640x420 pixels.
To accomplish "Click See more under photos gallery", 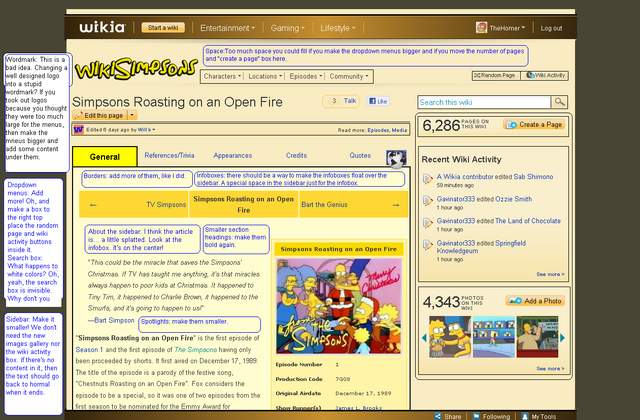I will (551, 369).
